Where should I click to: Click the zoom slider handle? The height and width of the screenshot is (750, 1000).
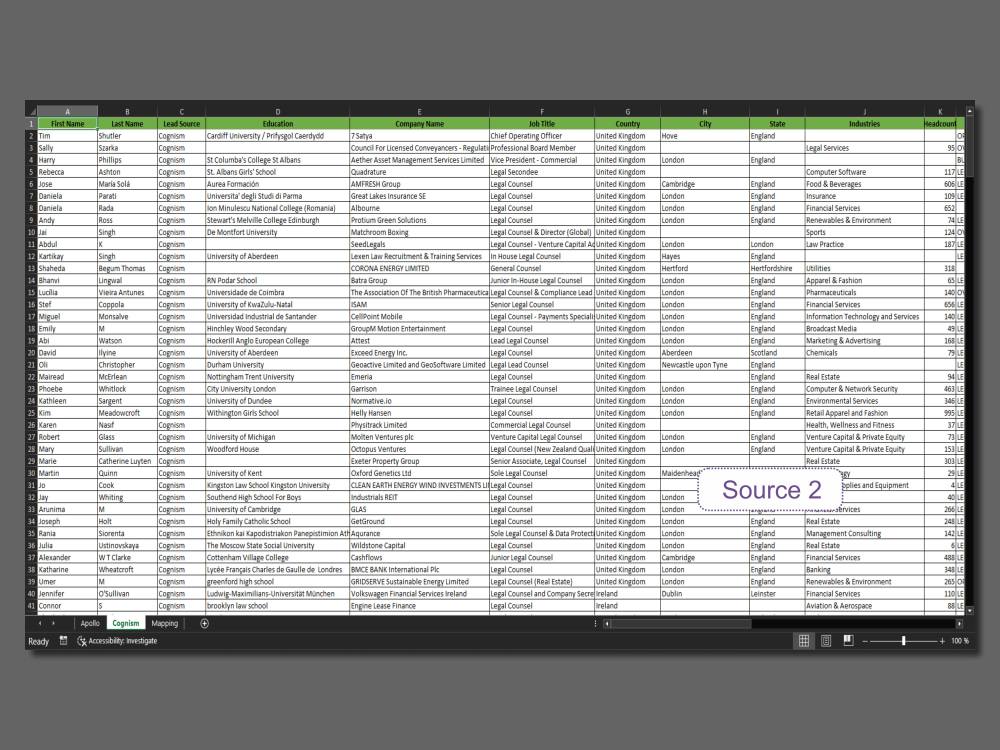904,640
